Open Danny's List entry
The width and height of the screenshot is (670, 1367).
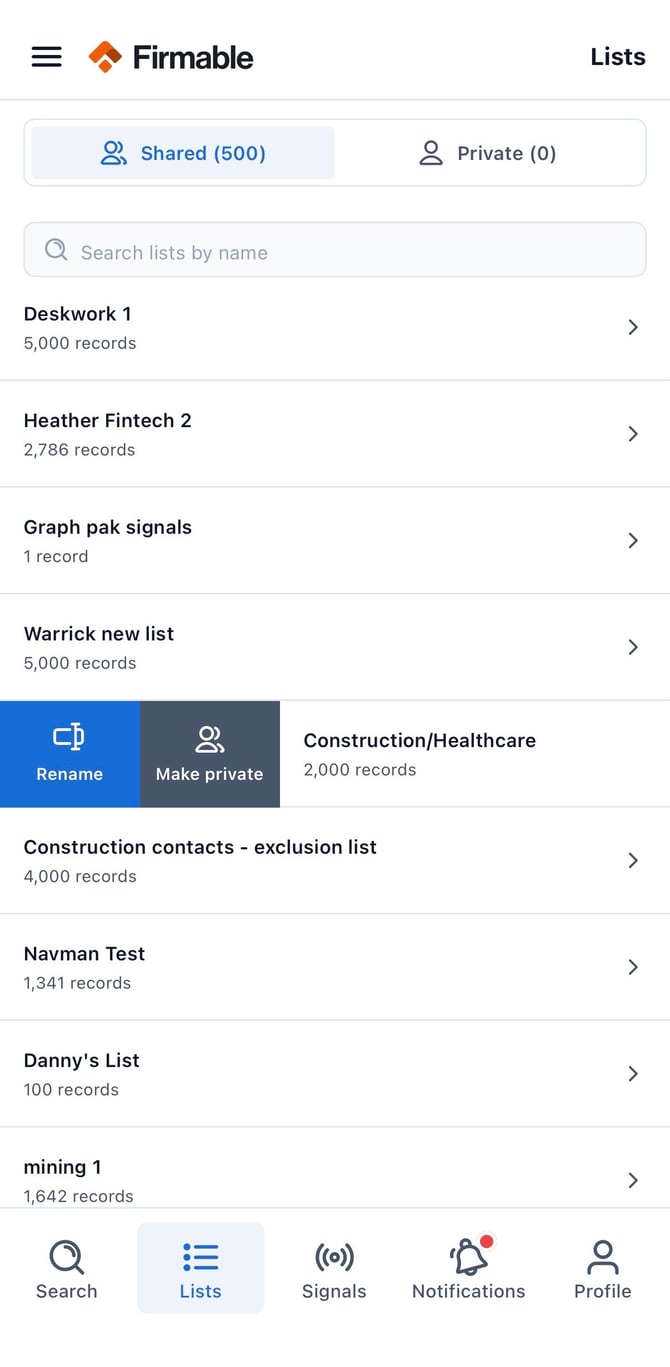[x=335, y=1074]
